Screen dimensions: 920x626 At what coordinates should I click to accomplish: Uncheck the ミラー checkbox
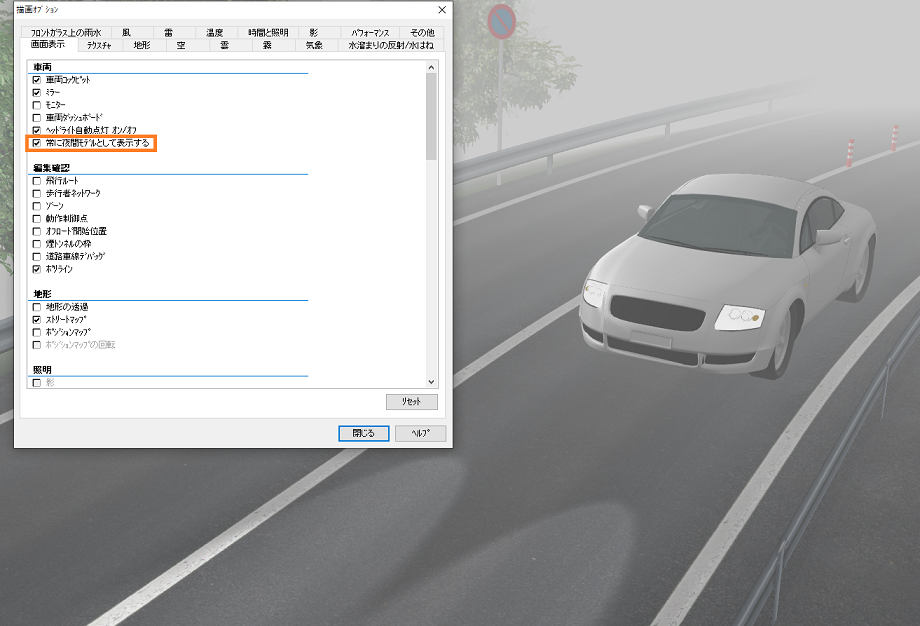coord(36,93)
